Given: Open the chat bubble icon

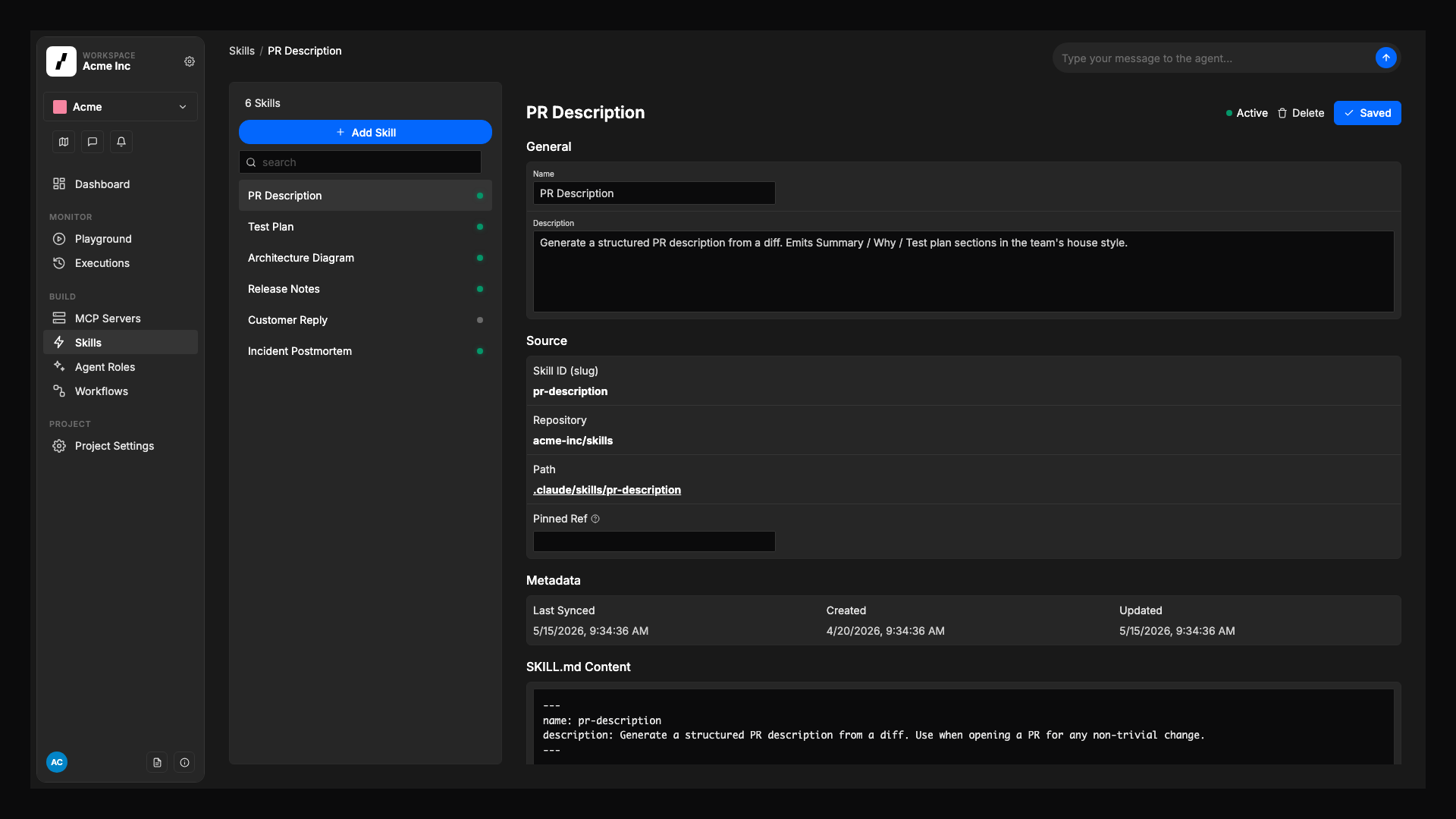Looking at the screenshot, I should click(93, 142).
